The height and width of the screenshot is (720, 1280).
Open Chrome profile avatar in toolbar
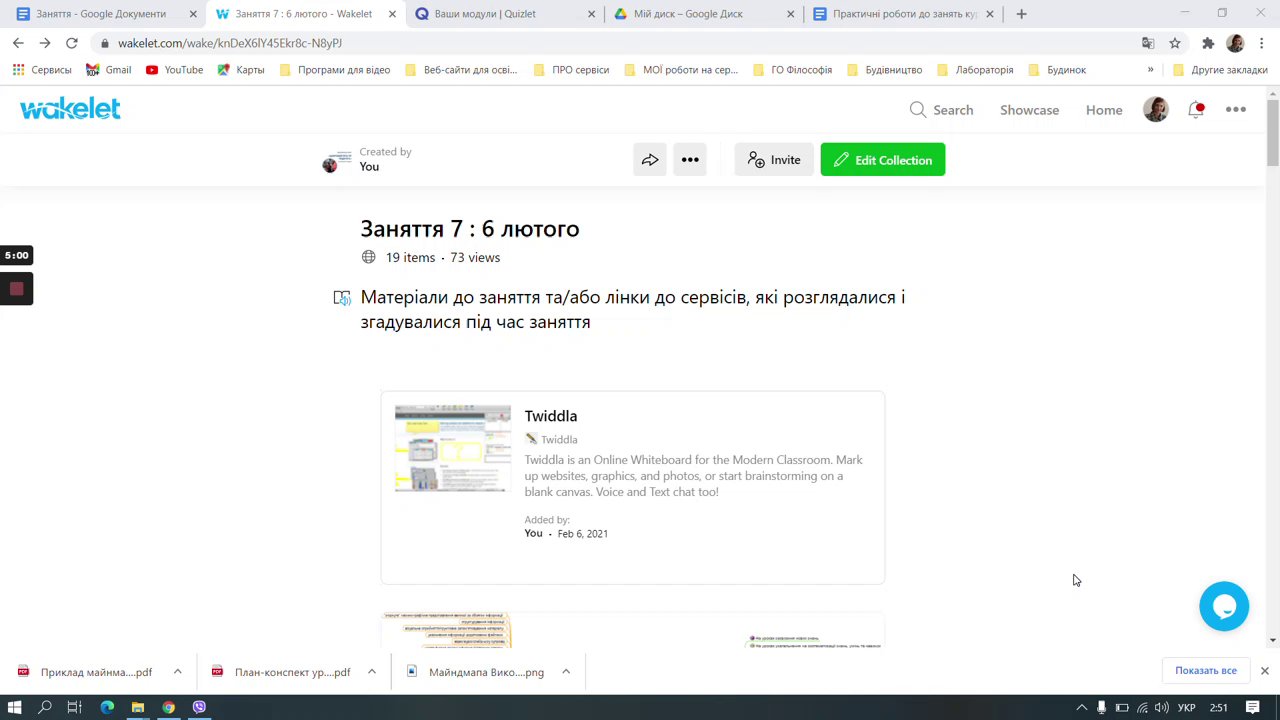(x=1235, y=43)
